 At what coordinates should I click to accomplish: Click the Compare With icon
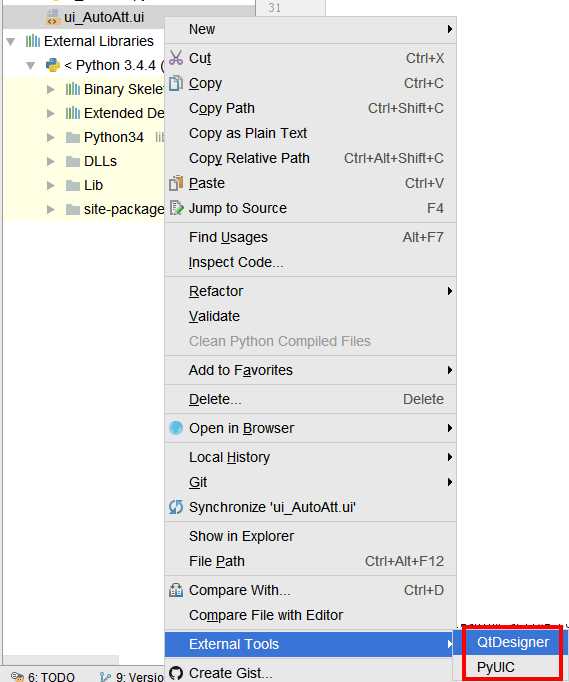pos(176,590)
